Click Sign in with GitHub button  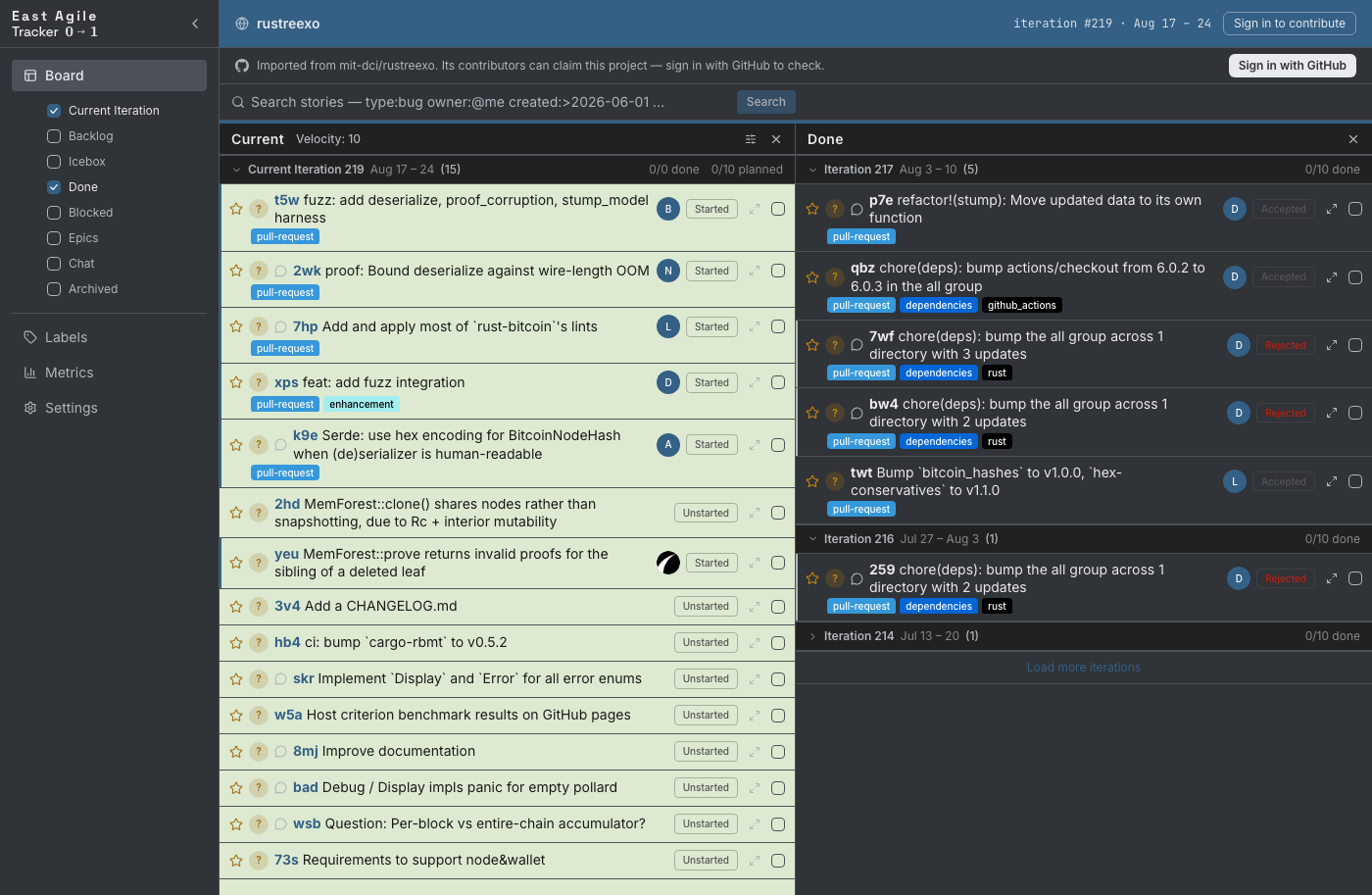tap(1293, 66)
